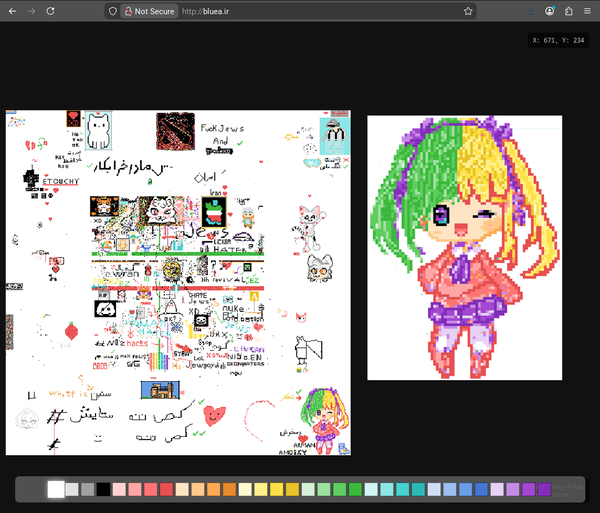Choose the darkest red swatch
The image size is (600, 513).
click(166, 489)
